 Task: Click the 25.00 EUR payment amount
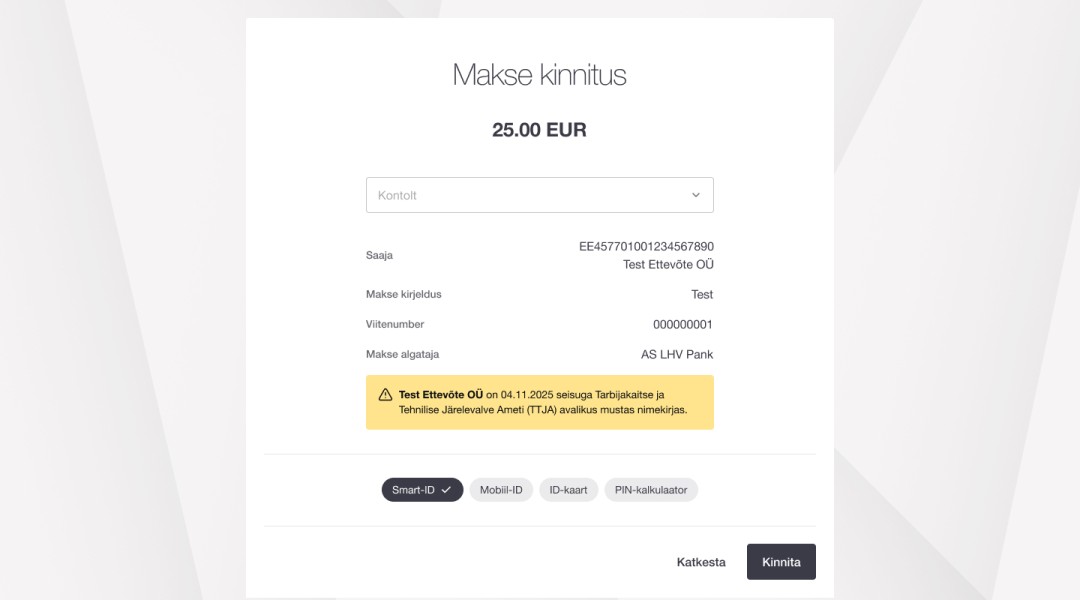[539, 130]
